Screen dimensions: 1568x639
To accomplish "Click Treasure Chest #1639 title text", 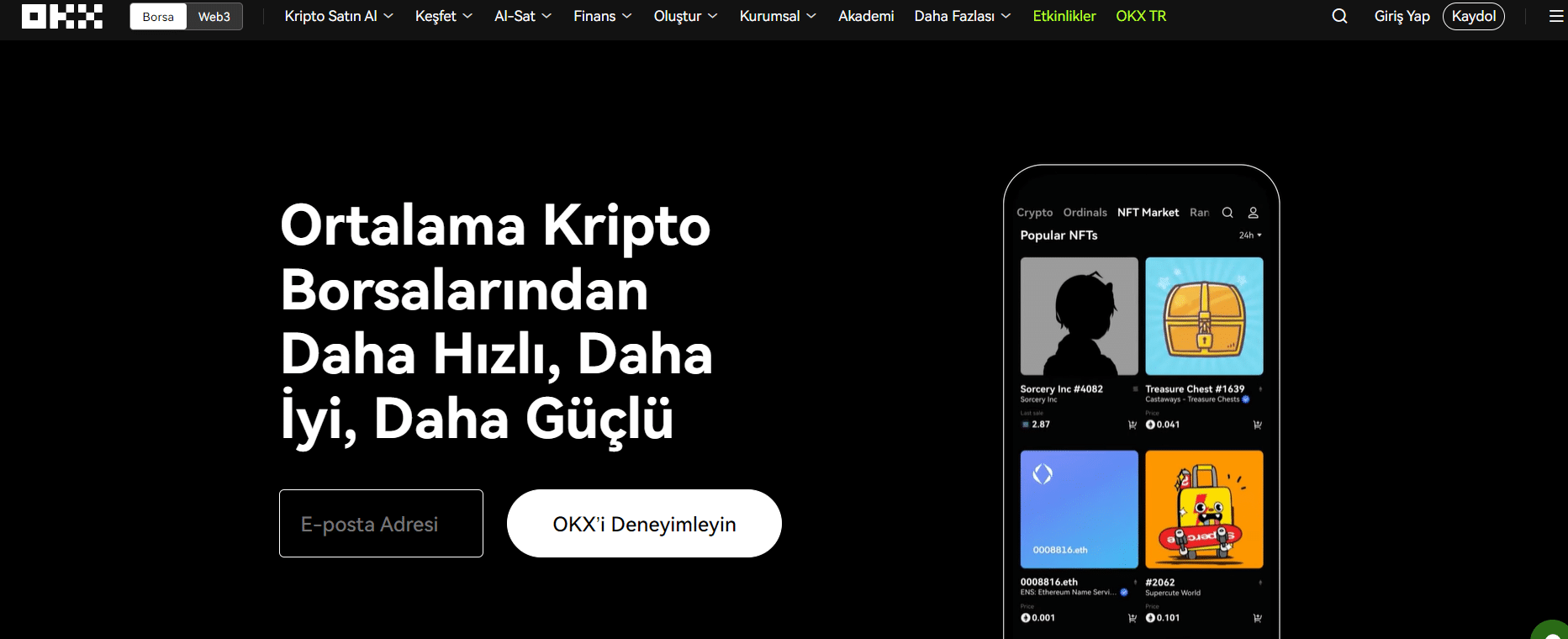I will click(x=1195, y=389).
